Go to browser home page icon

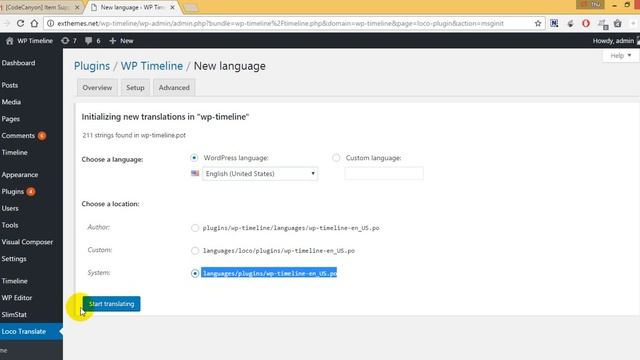[x=34, y=24]
